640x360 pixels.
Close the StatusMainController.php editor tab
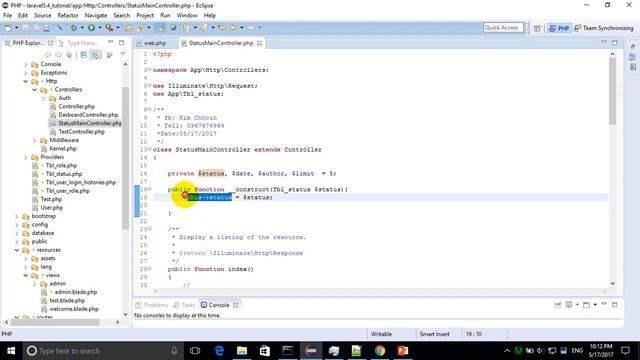(x=259, y=43)
